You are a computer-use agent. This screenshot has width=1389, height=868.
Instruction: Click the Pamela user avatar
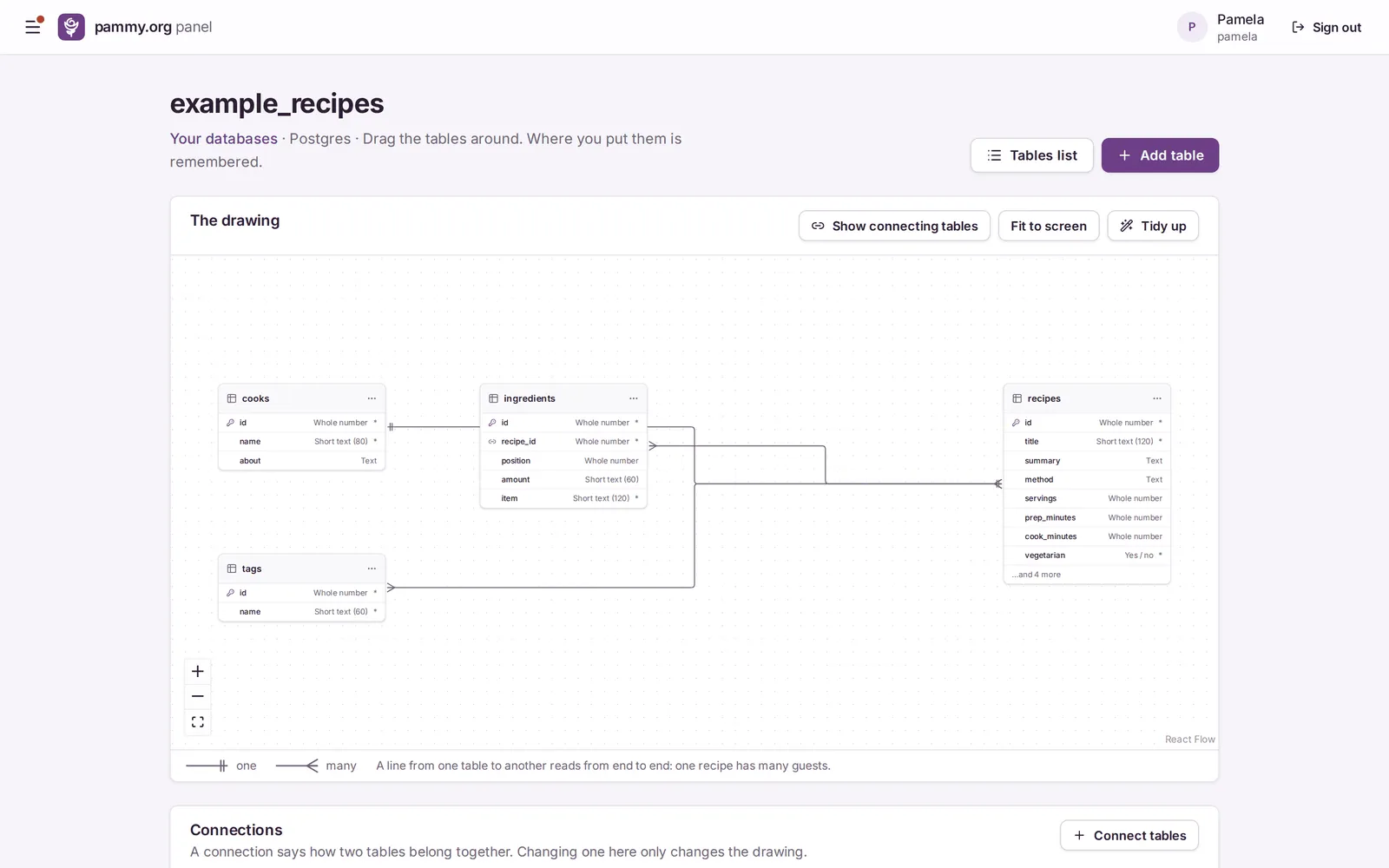click(x=1192, y=27)
